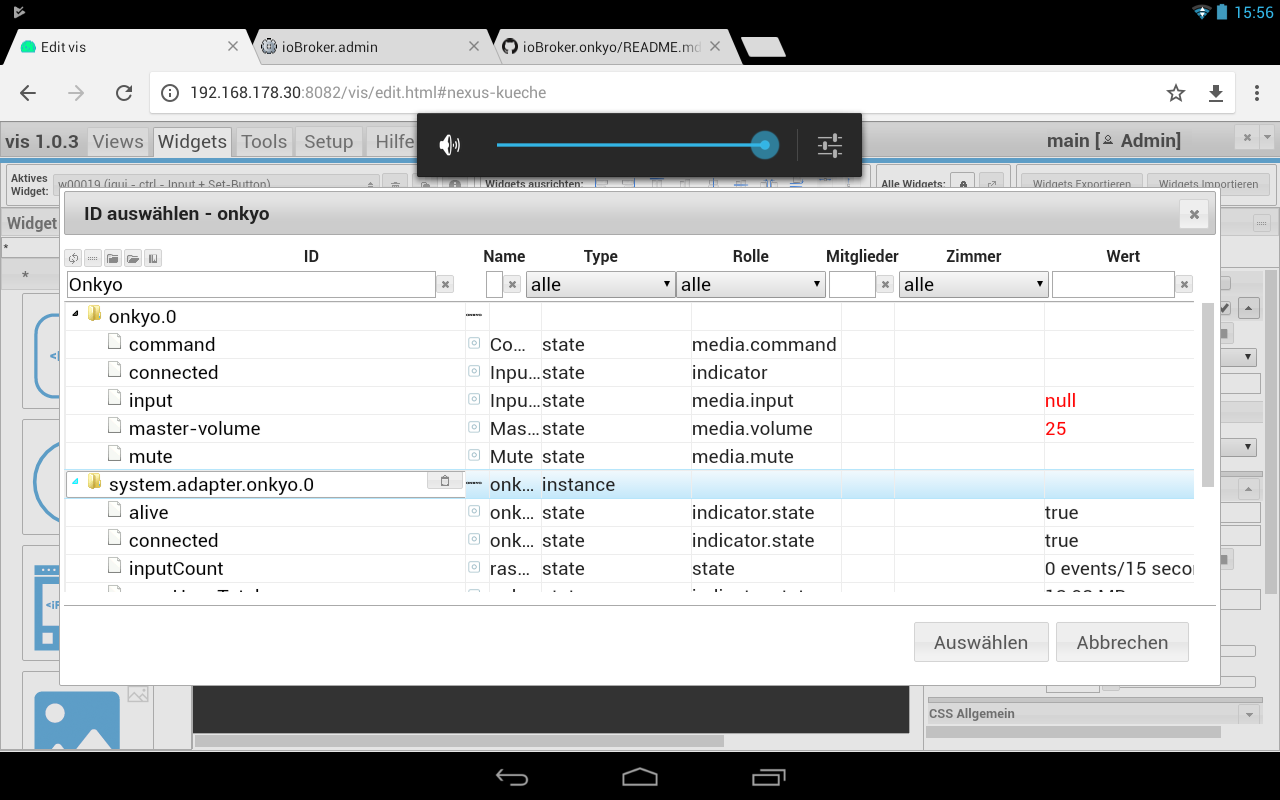Clear the Wert filter field
This screenshot has width=1280, height=800.
[x=1184, y=285]
